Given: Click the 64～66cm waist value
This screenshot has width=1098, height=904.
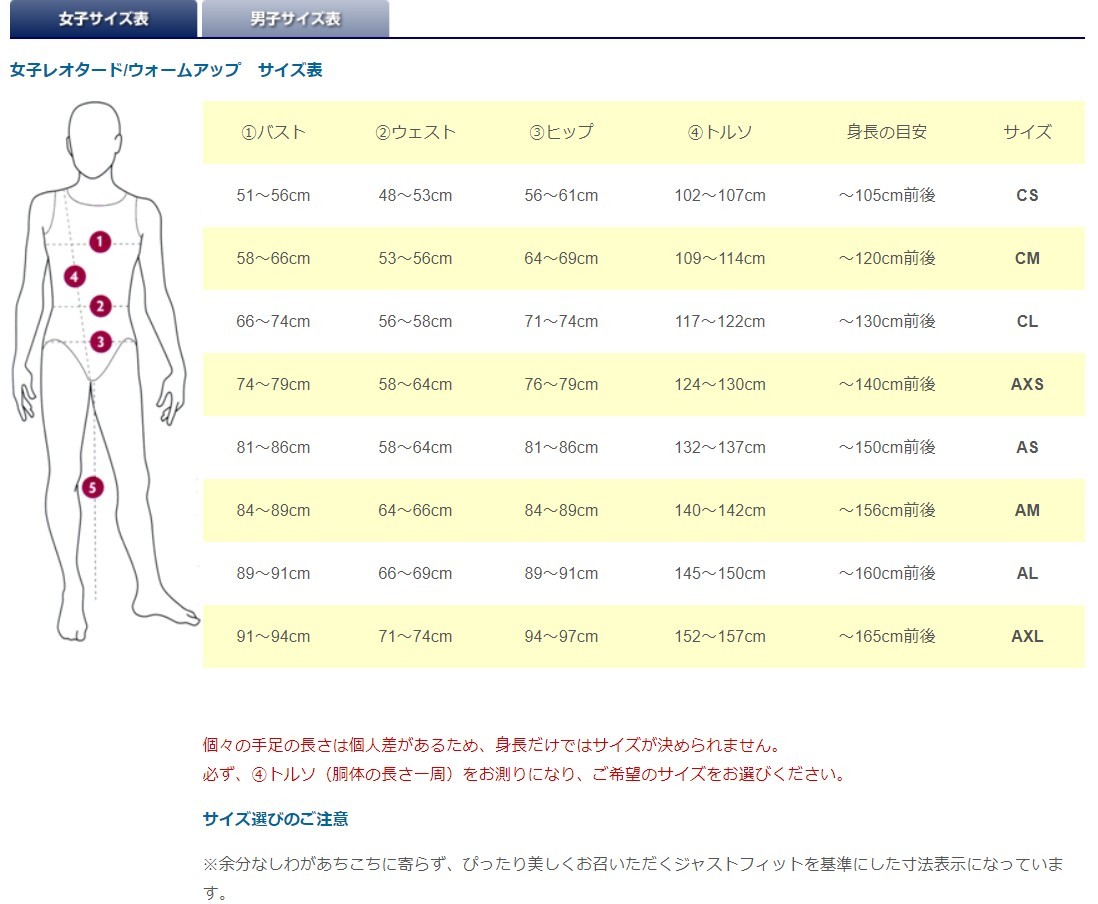Looking at the screenshot, I should (x=415, y=510).
